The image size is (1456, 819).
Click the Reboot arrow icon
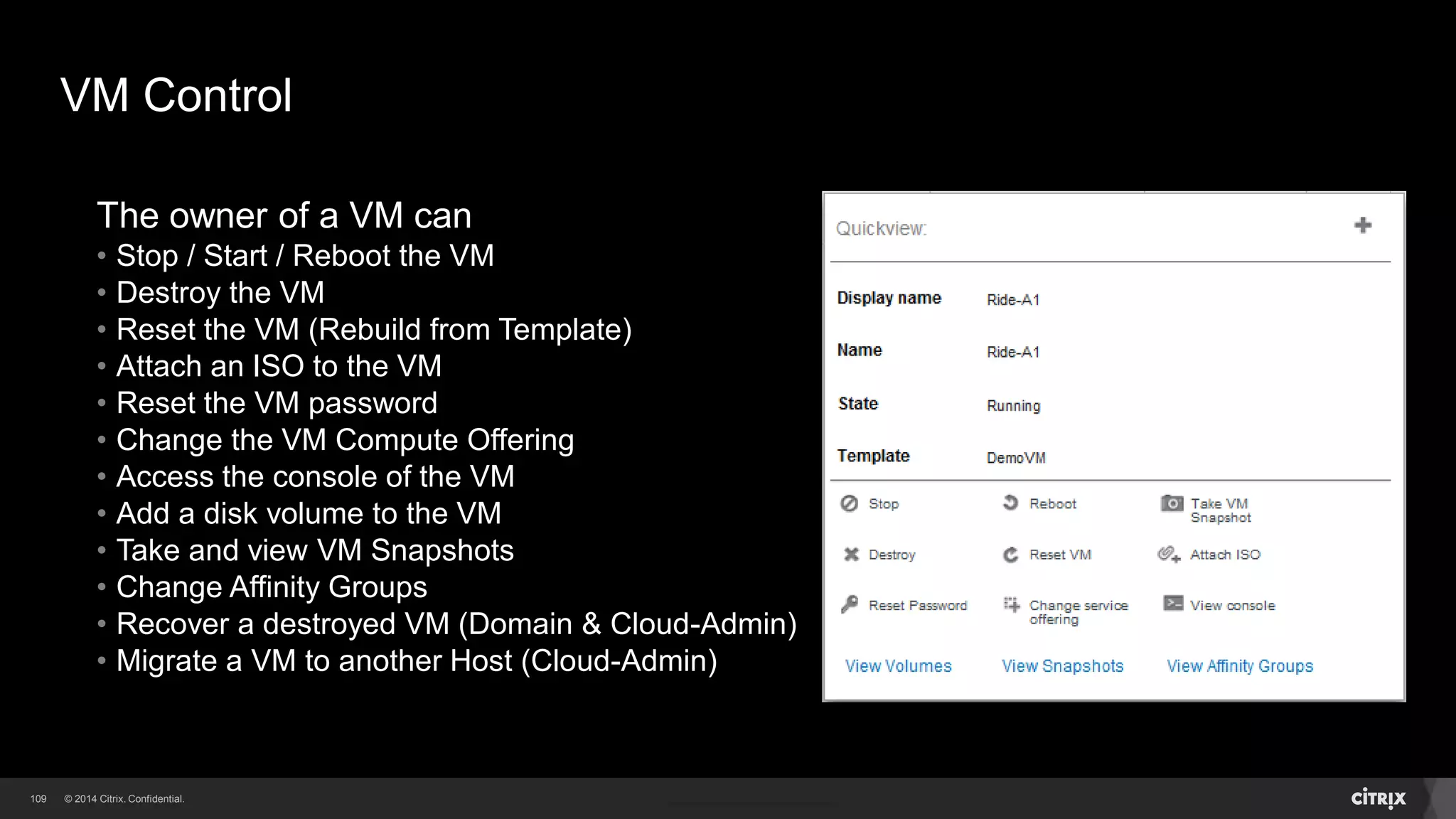pos(1010,503)
